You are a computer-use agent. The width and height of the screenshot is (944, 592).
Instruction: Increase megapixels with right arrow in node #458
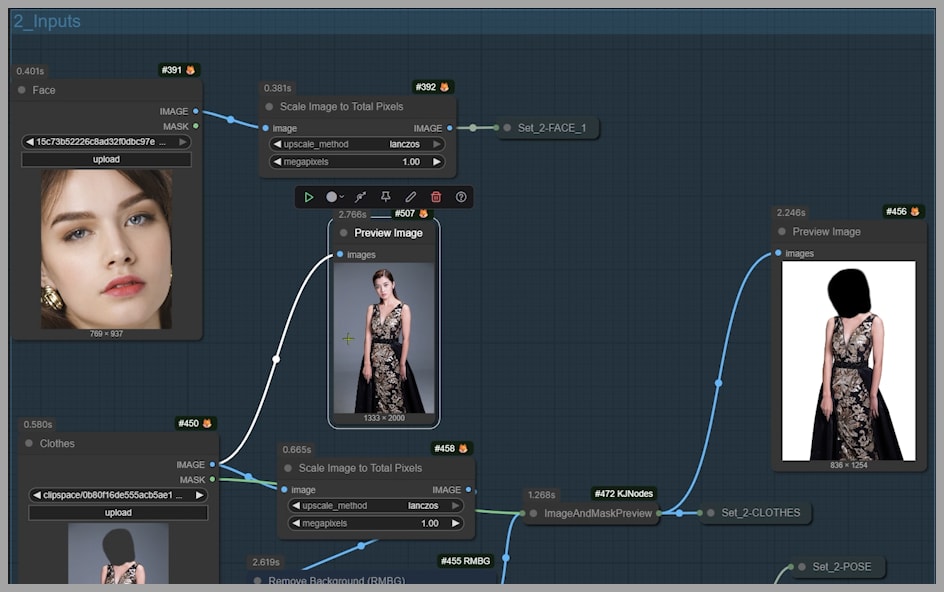pyautogui.click(x=456, y=523)
